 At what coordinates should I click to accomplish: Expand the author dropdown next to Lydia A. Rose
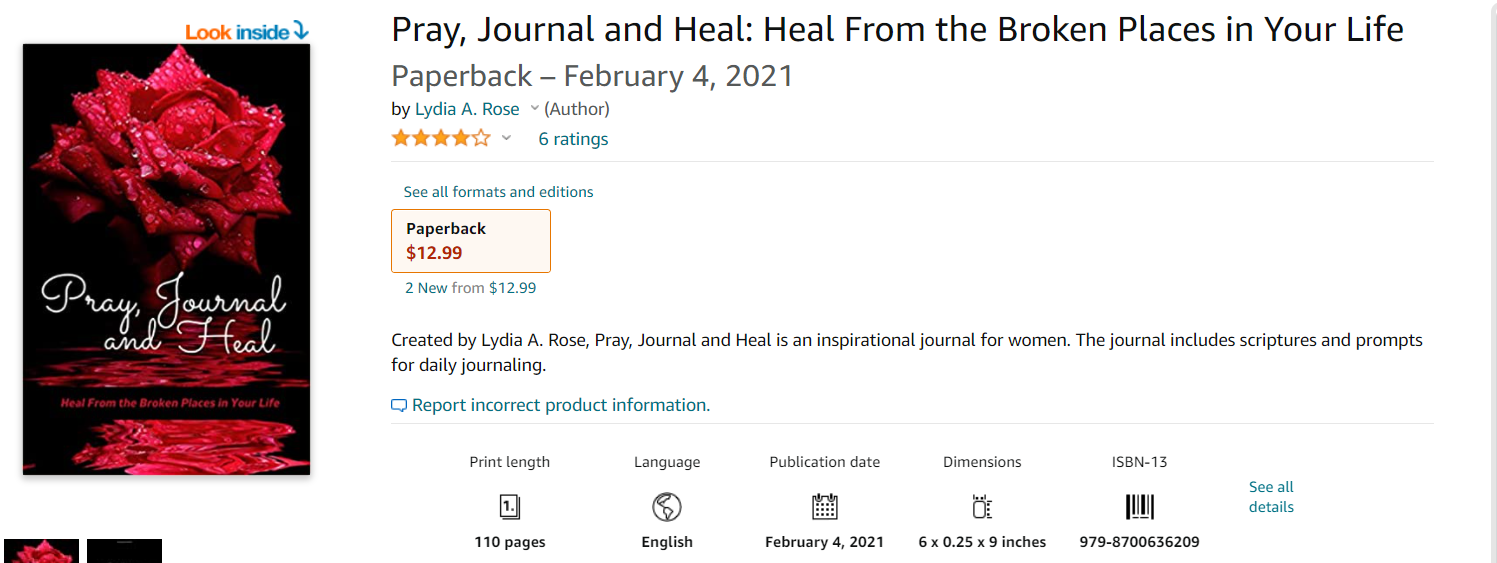534,109
